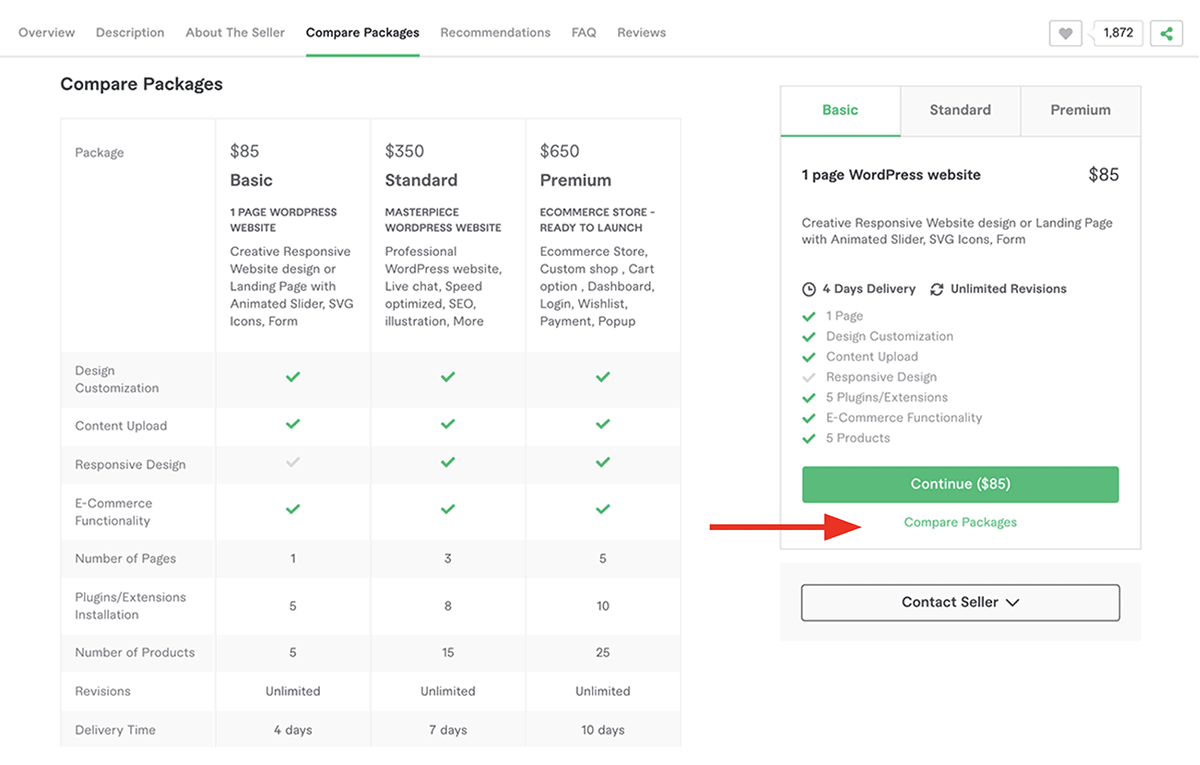This screenshot has height=765, width=1200.
Task: Click the $350 Standard price in table
Action: coord(405,151)
